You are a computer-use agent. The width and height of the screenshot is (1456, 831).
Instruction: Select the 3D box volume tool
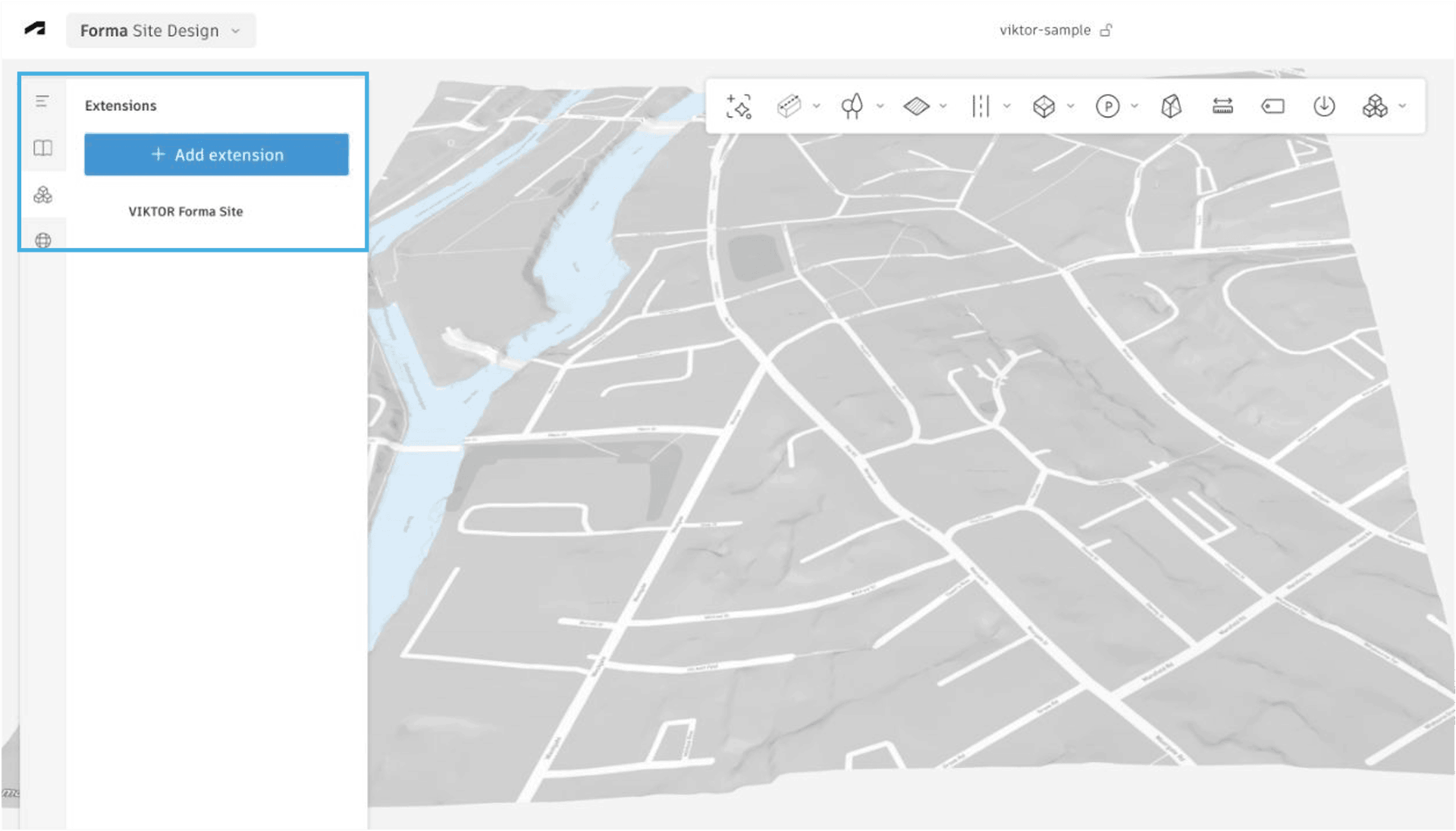tap(1043, 106)
